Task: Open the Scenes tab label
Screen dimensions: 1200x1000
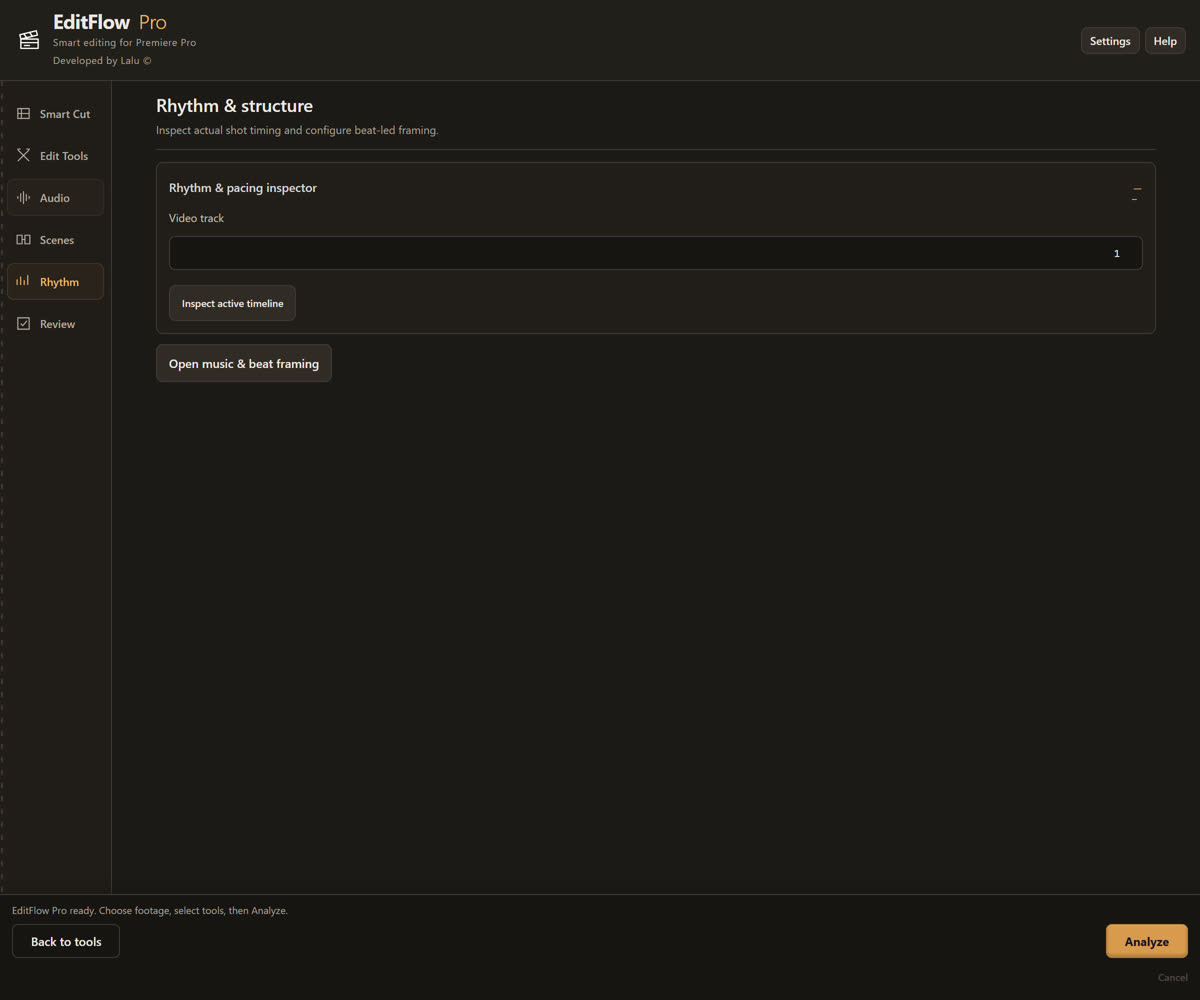Action: [x=57, y=240]
